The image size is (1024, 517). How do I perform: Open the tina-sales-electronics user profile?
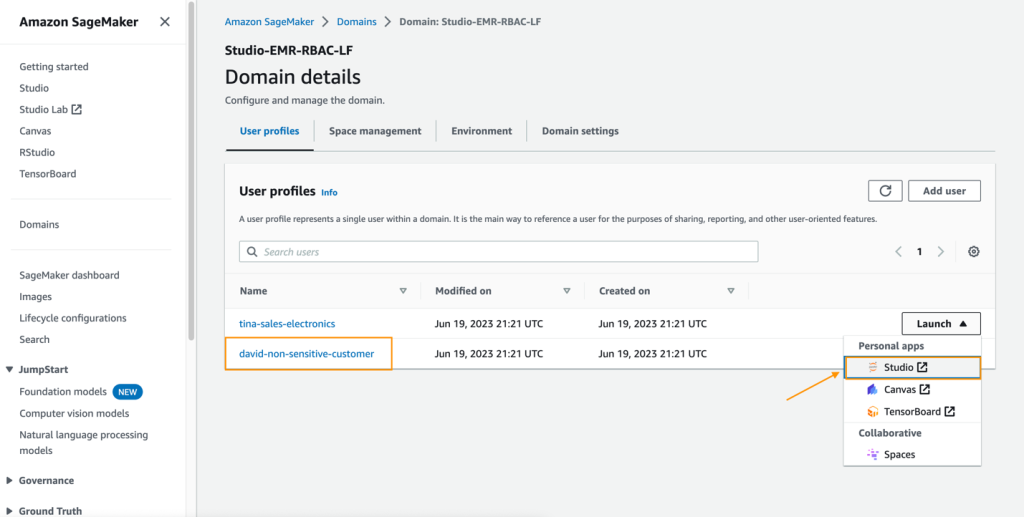coord(287,323)
